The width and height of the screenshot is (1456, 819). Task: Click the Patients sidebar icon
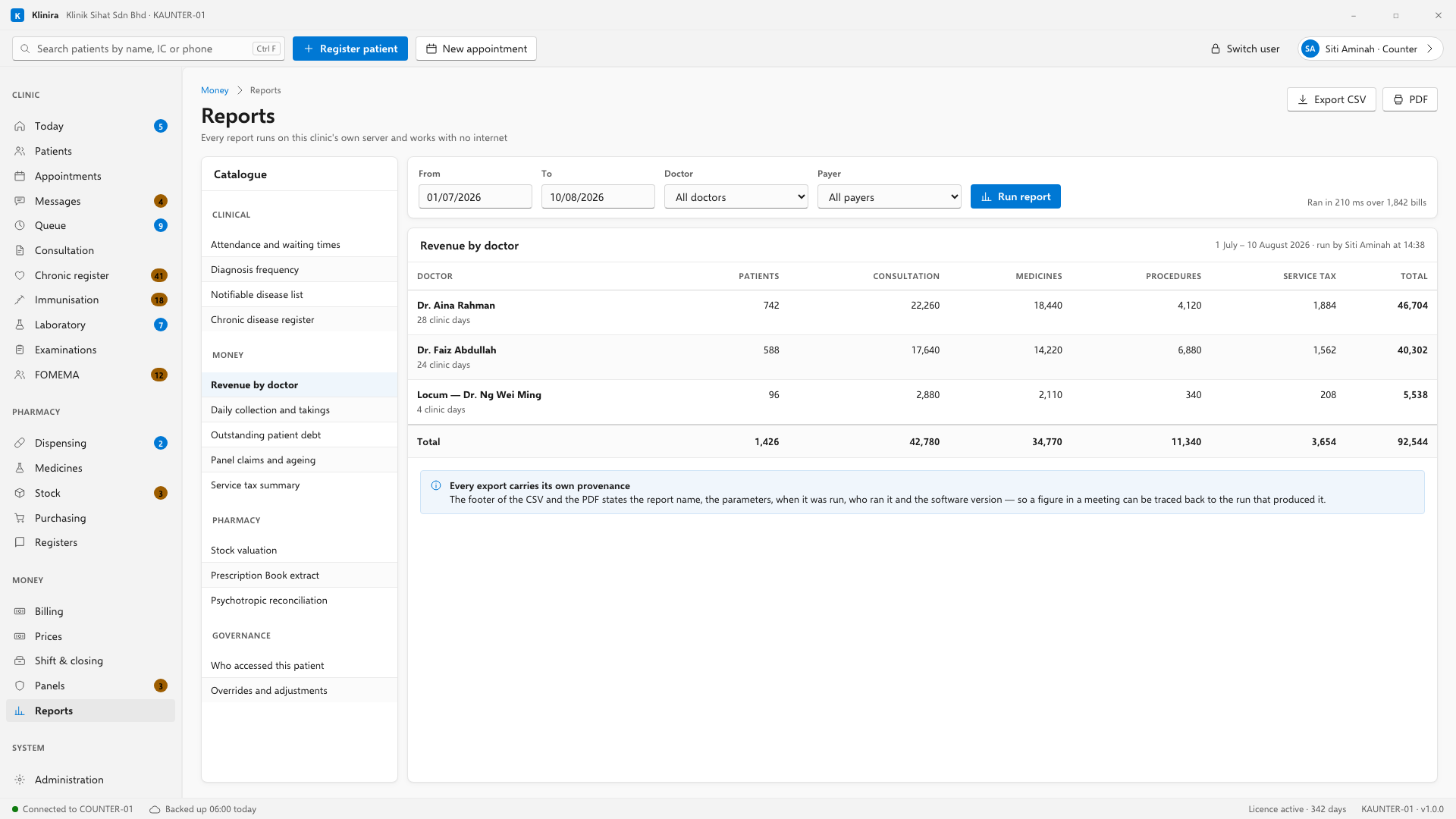tap(20, 151)
